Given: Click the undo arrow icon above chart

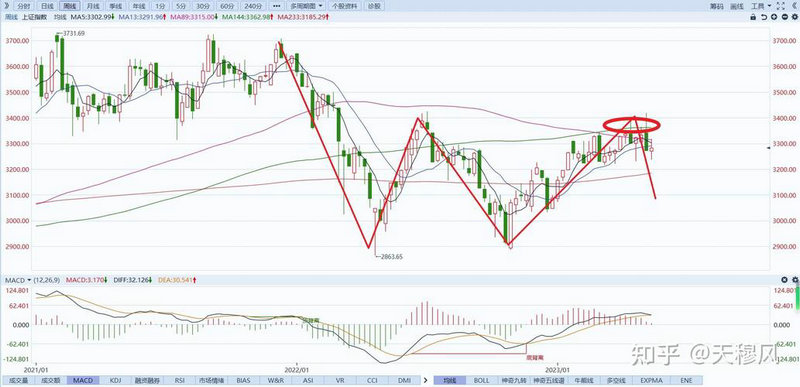Looking at the screenshot, I should [x=764, y=17].
